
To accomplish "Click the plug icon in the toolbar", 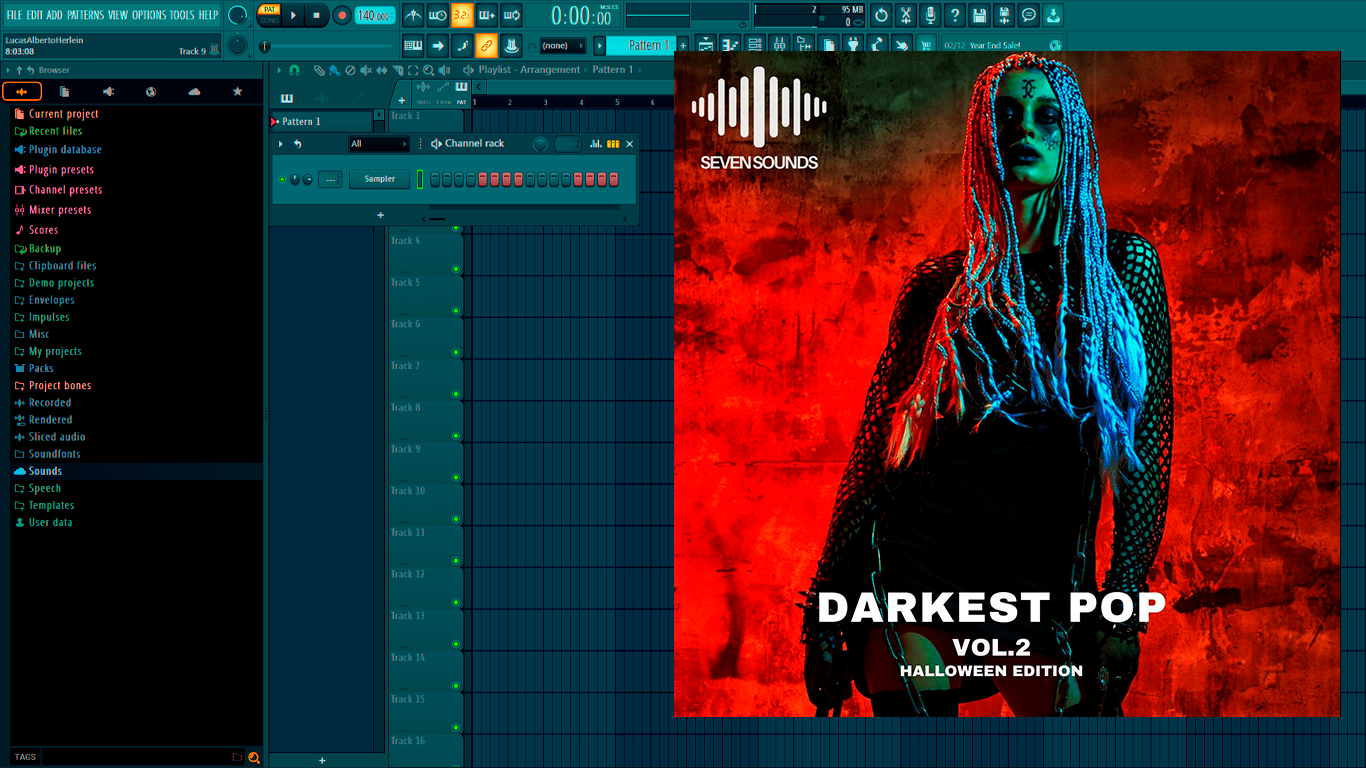I will (x=853, y=45).
